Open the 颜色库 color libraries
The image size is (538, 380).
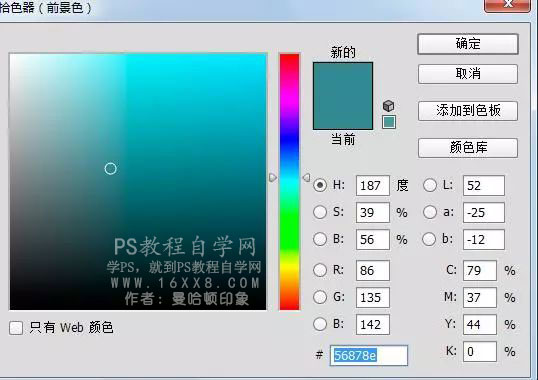tap(468, 148)
